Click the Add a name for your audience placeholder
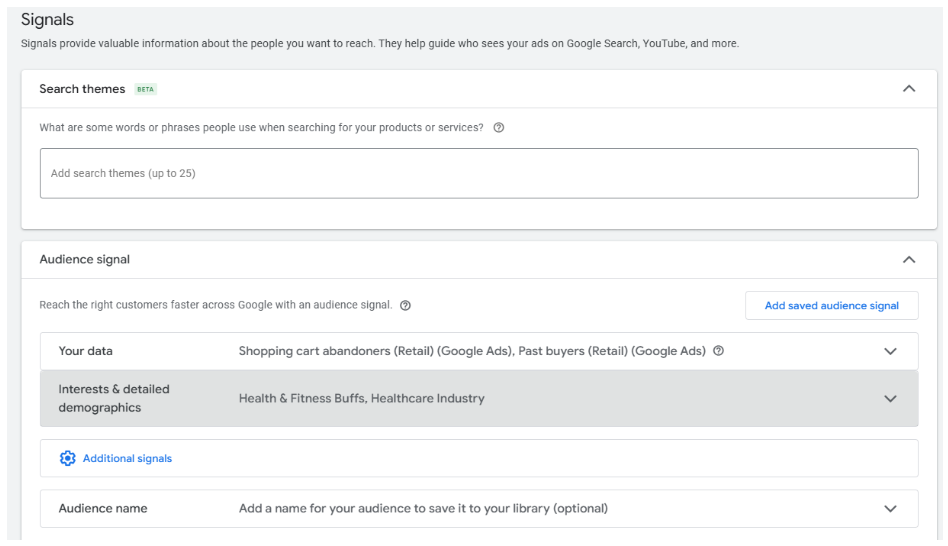Viewport: 948px width, 546px height. (x=423, y=509)
